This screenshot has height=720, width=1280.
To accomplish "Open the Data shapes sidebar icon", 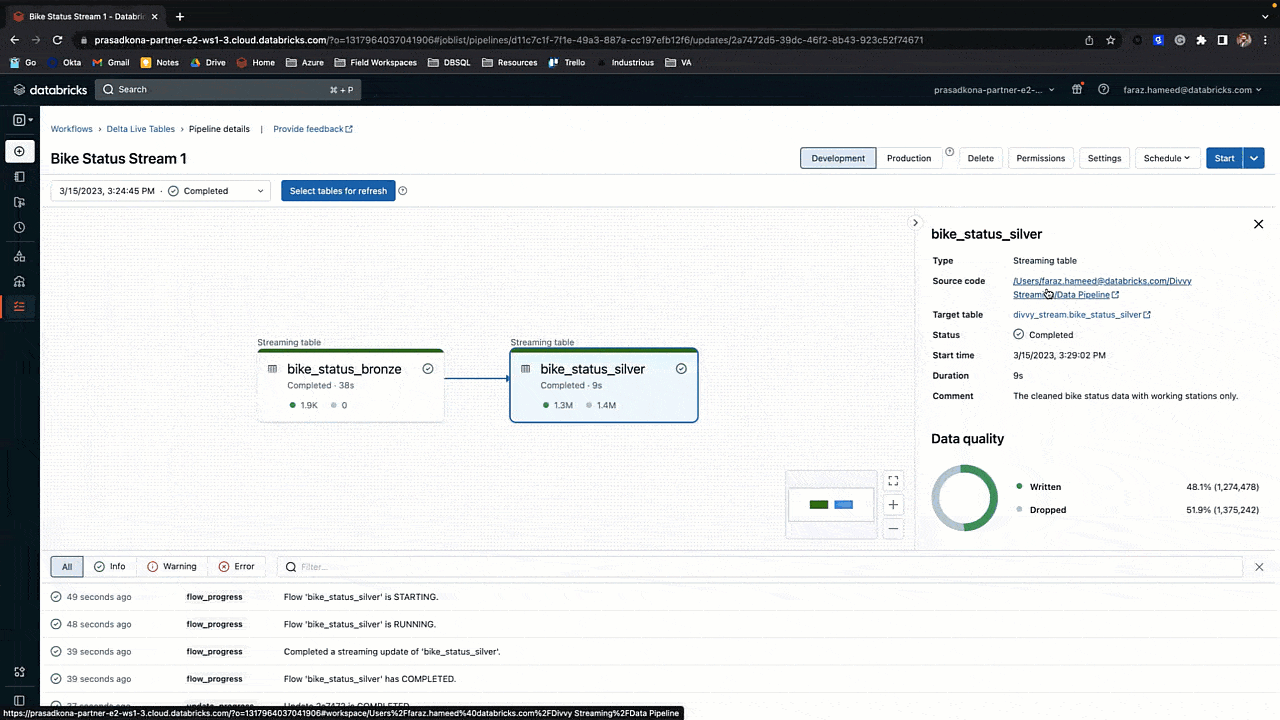I will coord(19,256).
